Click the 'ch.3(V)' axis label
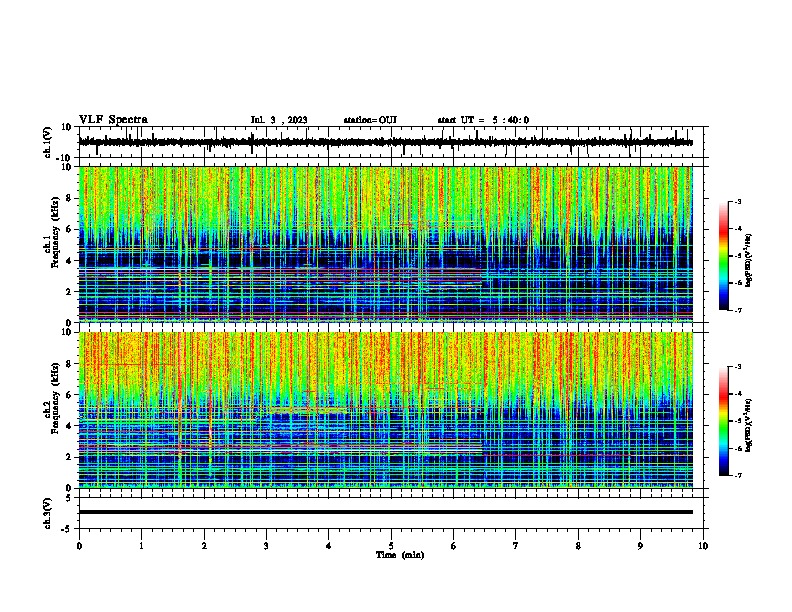Screen dimensions: 792x612 click(48, 513)
